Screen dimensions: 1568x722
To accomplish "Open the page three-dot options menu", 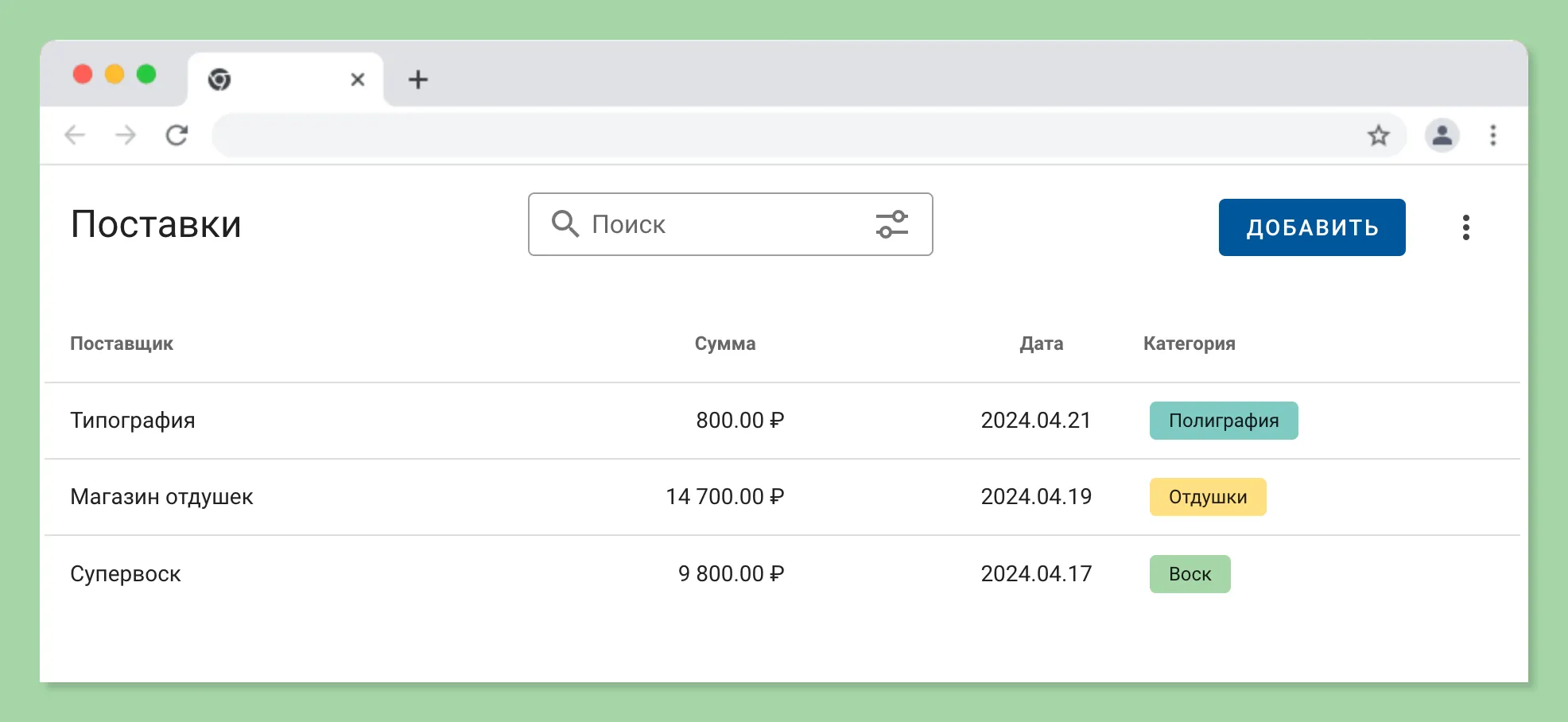I will click(x=1466, y=227).
